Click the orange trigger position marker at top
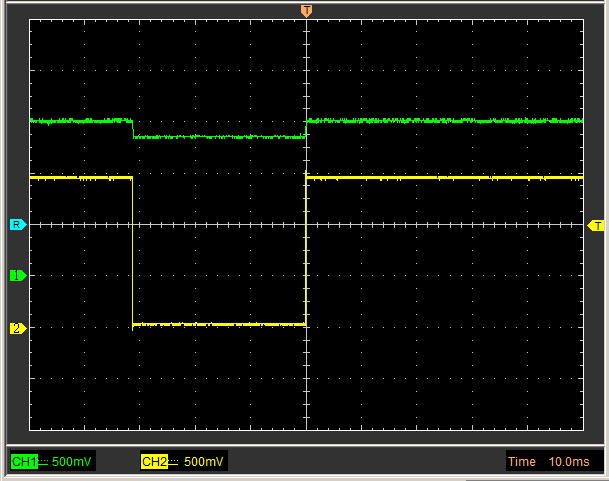The width and height of the screenshot is (609, 481). point(306,11)
